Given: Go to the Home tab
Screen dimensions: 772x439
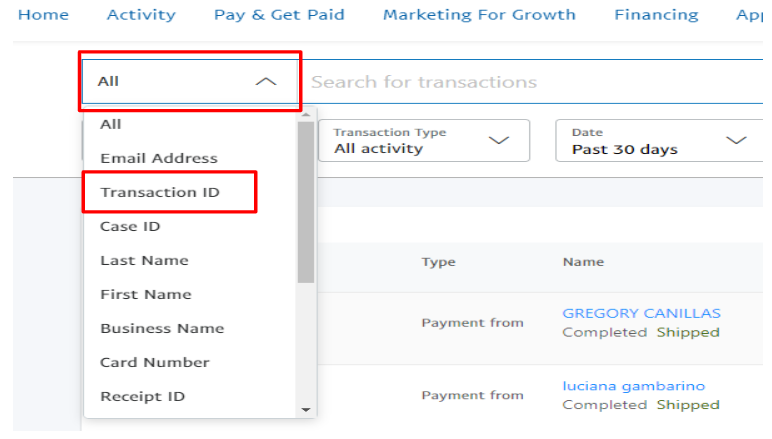Looking at the screenshot, I should pyautogui.click(x=44, y=15).
